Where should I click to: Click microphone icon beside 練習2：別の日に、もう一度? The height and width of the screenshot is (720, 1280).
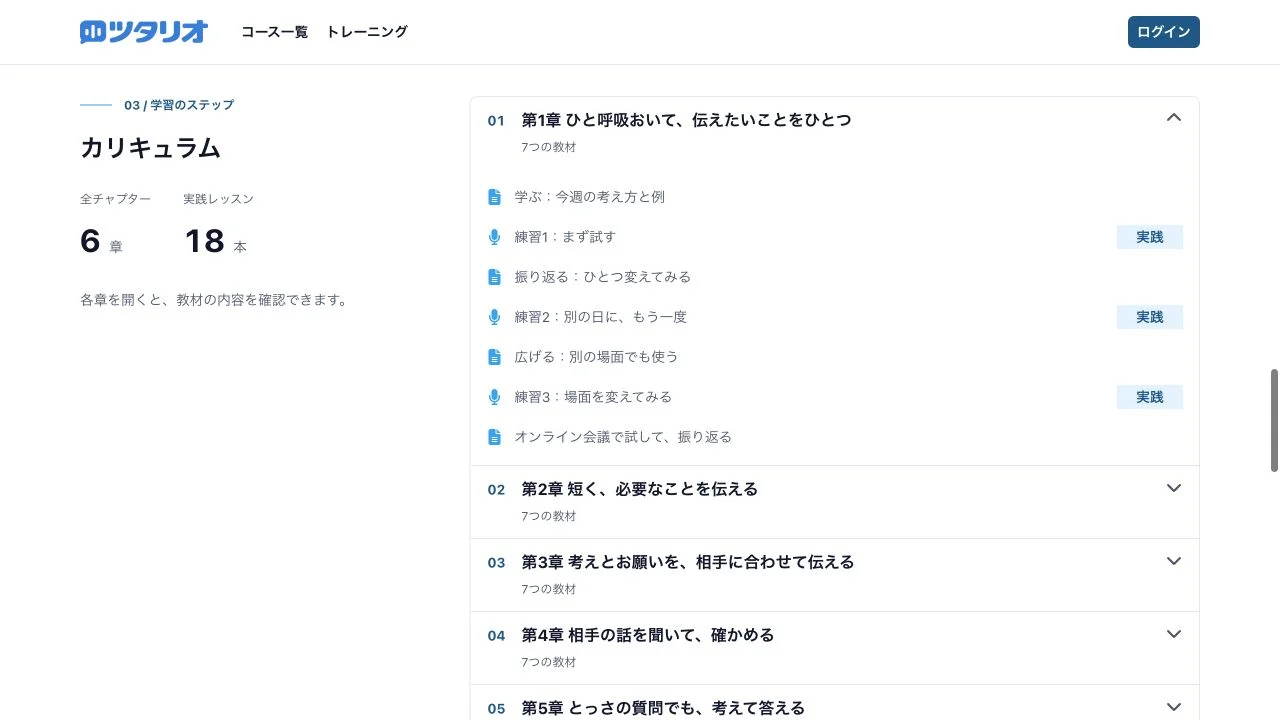[494, 317]
